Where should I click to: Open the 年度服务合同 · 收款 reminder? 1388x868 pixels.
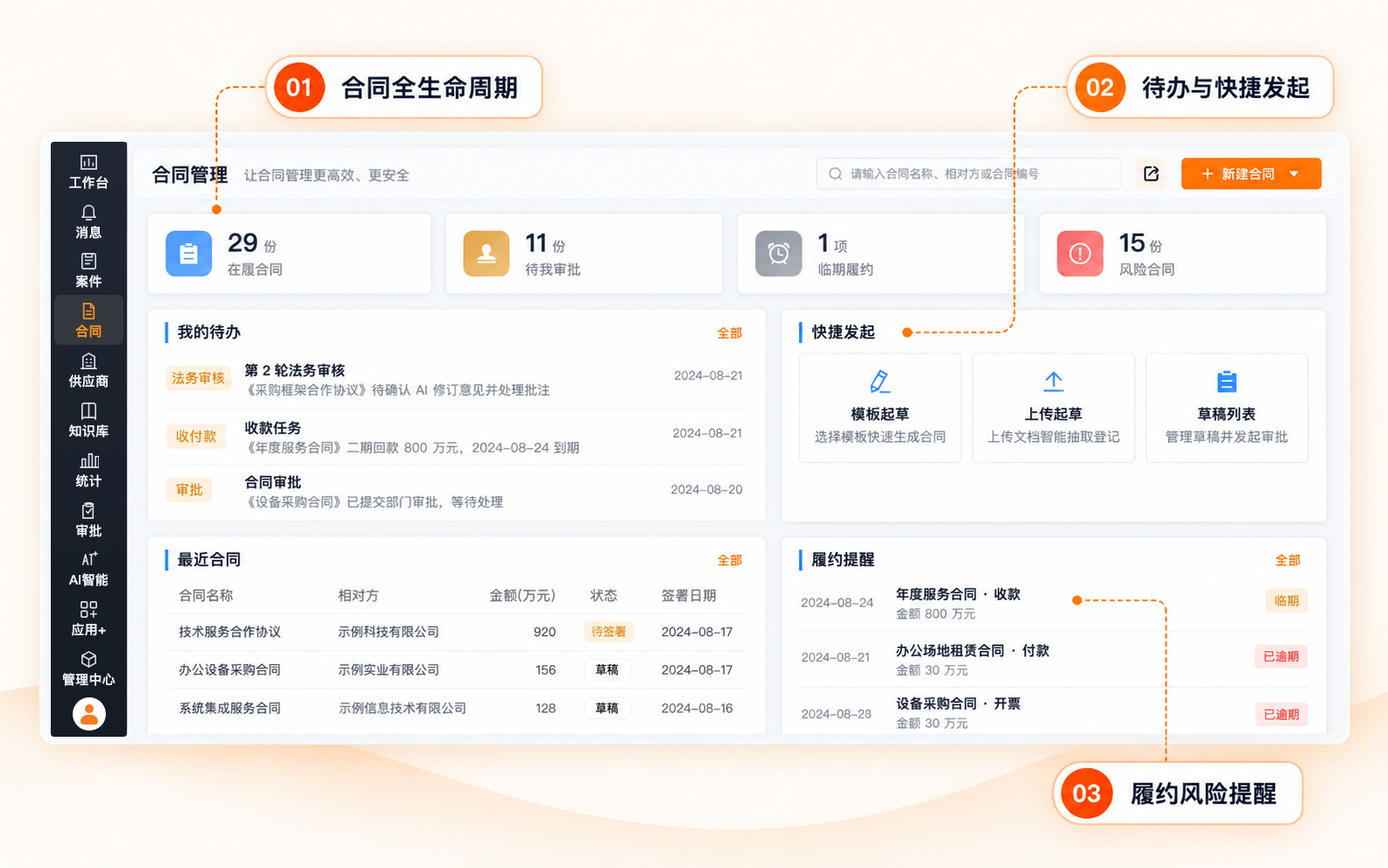click(1054, 603)
